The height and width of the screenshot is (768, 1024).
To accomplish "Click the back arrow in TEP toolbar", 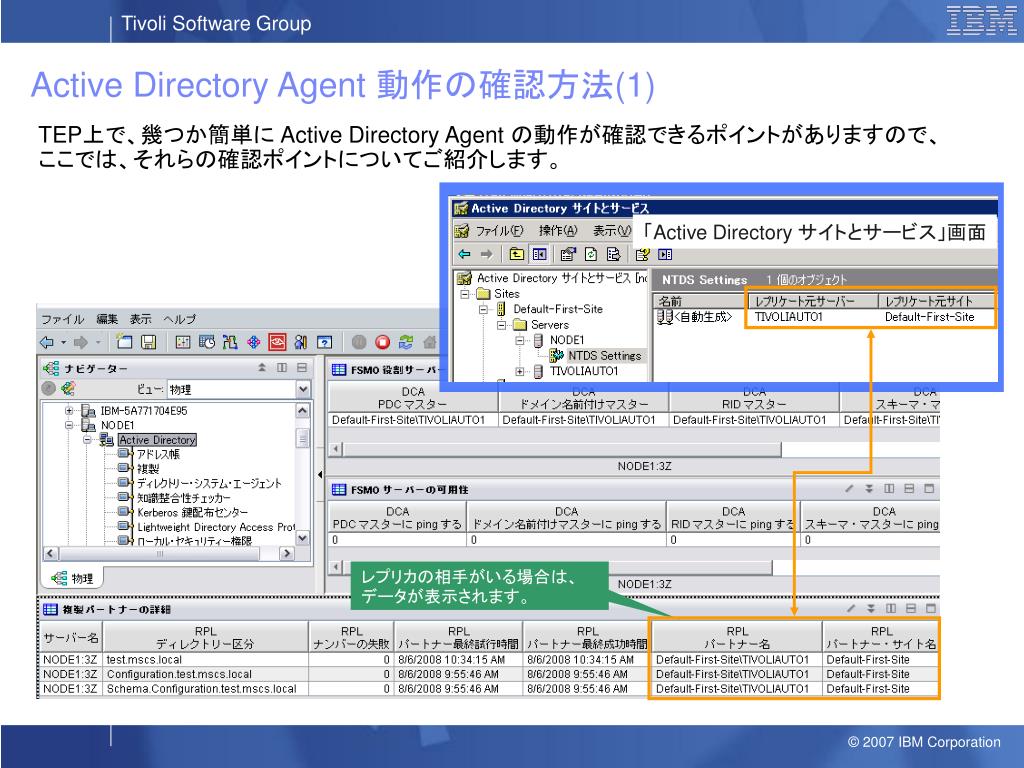I will (x=47, y=342).
